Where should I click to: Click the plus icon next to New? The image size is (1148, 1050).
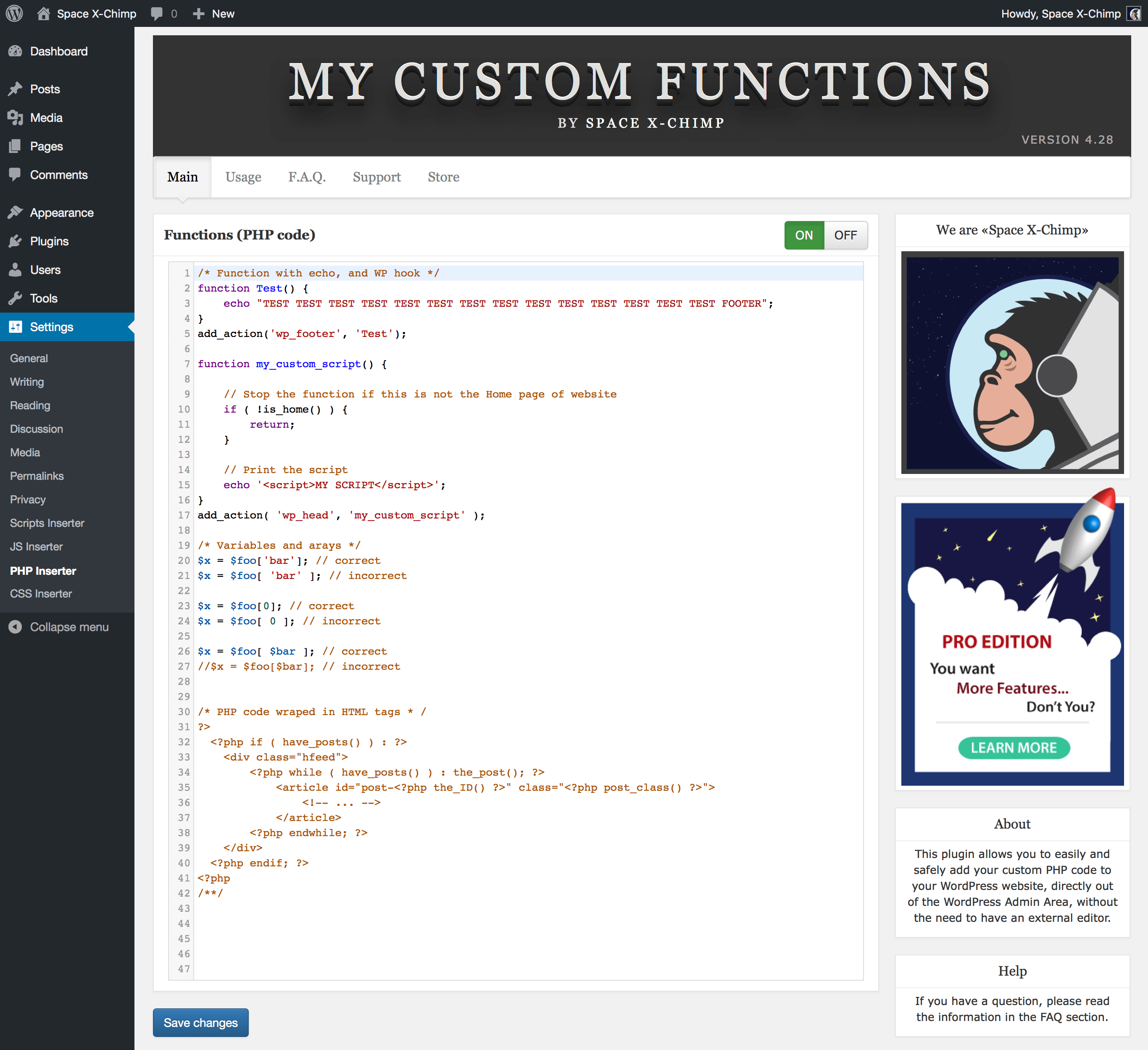[x=198, y=14]
